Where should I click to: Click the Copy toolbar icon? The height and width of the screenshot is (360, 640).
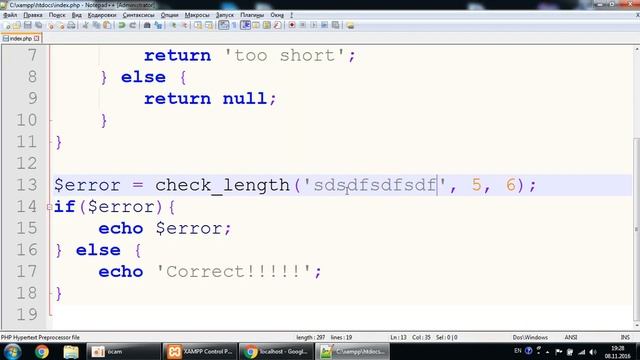[96, 25]
